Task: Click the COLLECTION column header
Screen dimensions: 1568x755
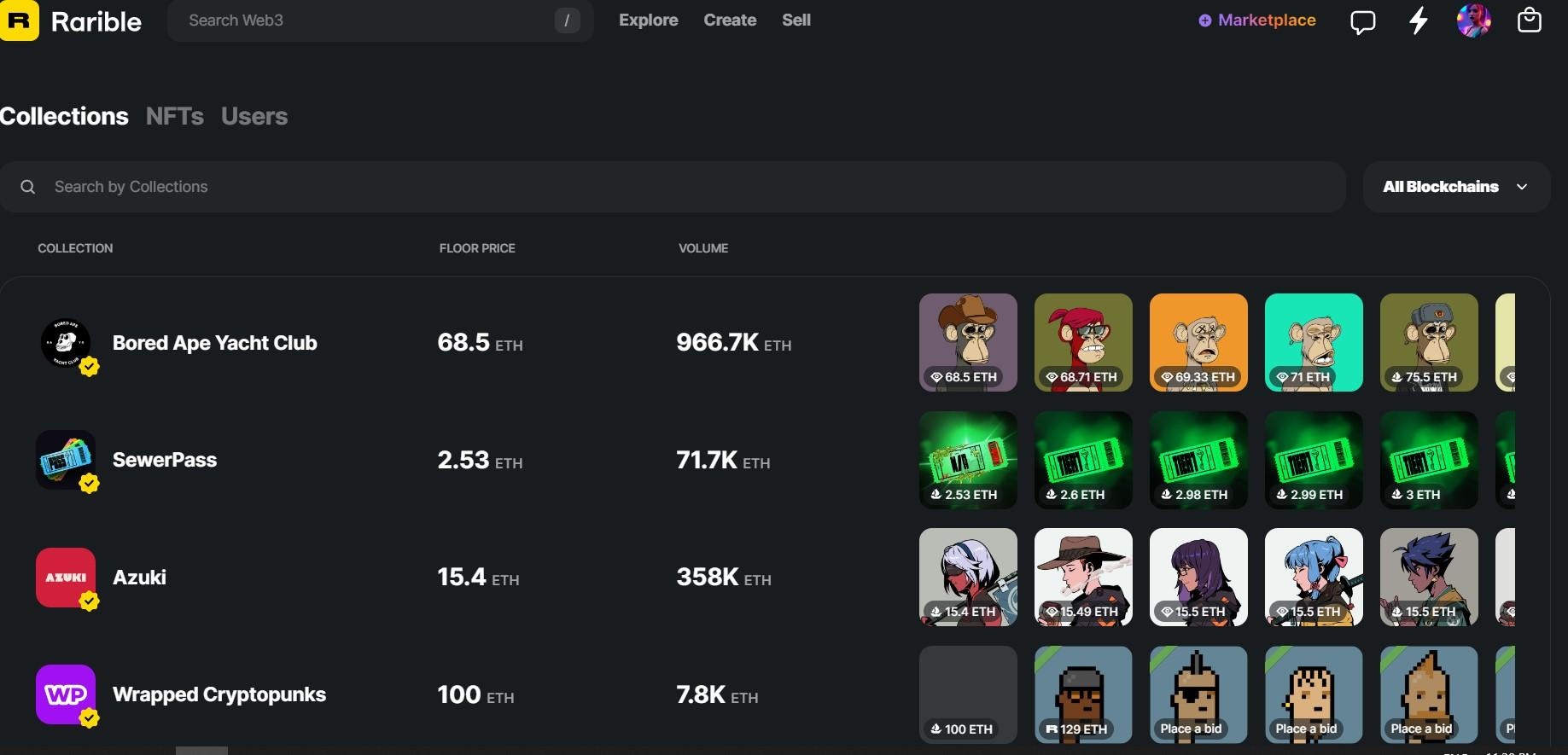Action: 75,248
